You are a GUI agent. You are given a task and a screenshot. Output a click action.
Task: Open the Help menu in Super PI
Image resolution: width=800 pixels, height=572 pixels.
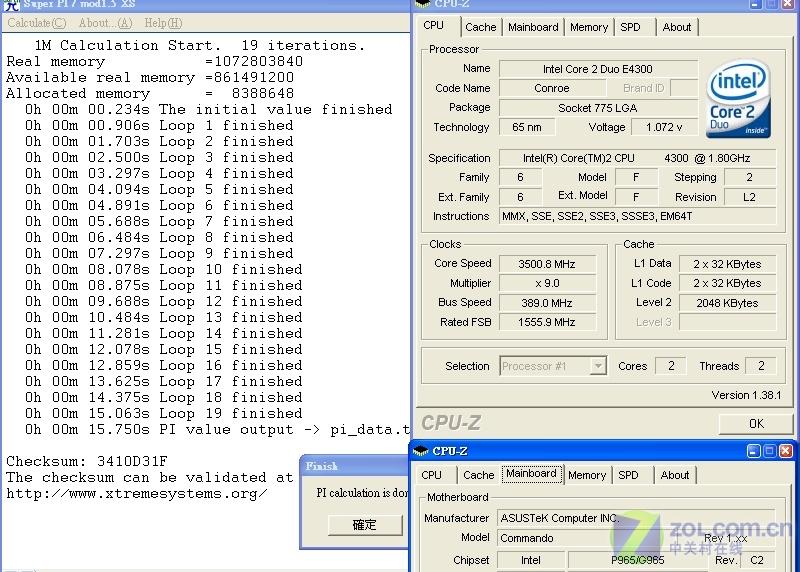tap(163, 23)
